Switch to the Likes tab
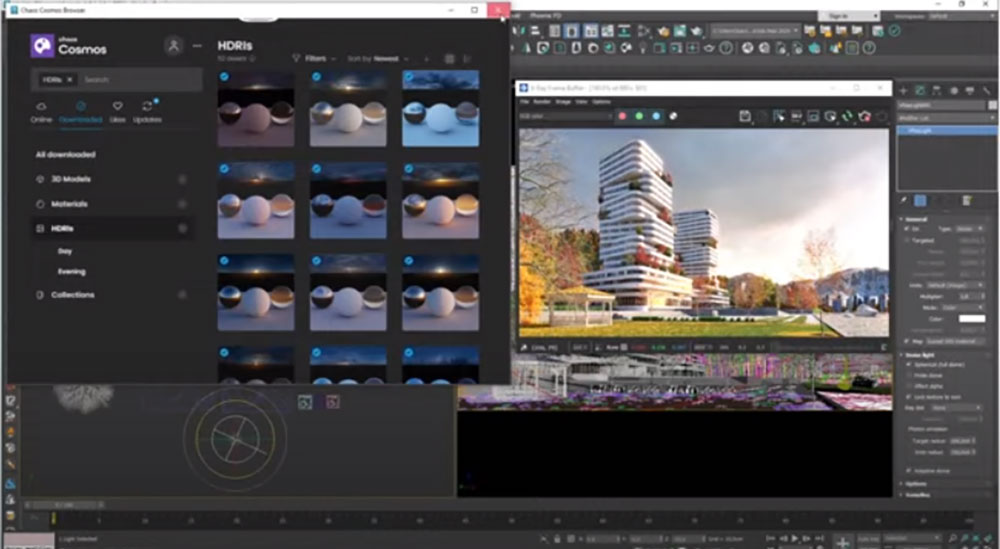This screenshot has height=549, width=1000. [x=117, y=111]
